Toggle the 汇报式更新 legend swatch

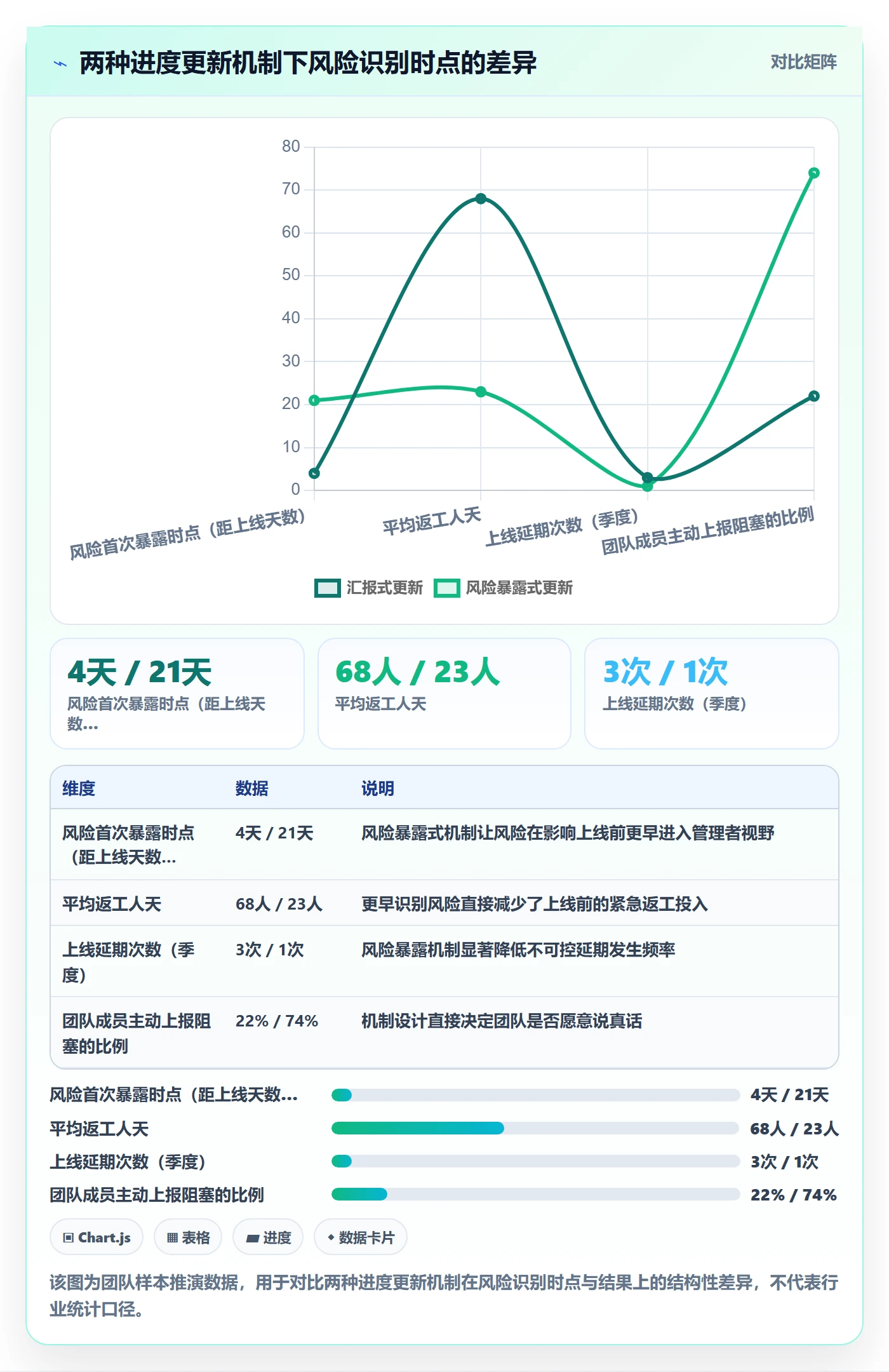[328, 588]
